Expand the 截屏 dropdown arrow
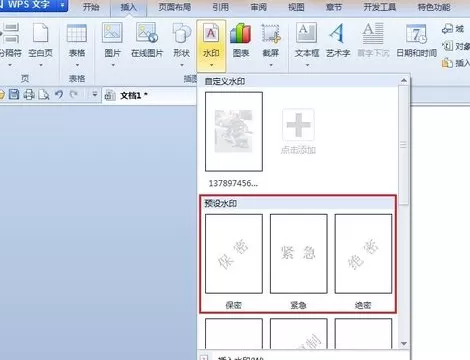The width and height of the screenshot is (470, 360). tap(271, 65)
